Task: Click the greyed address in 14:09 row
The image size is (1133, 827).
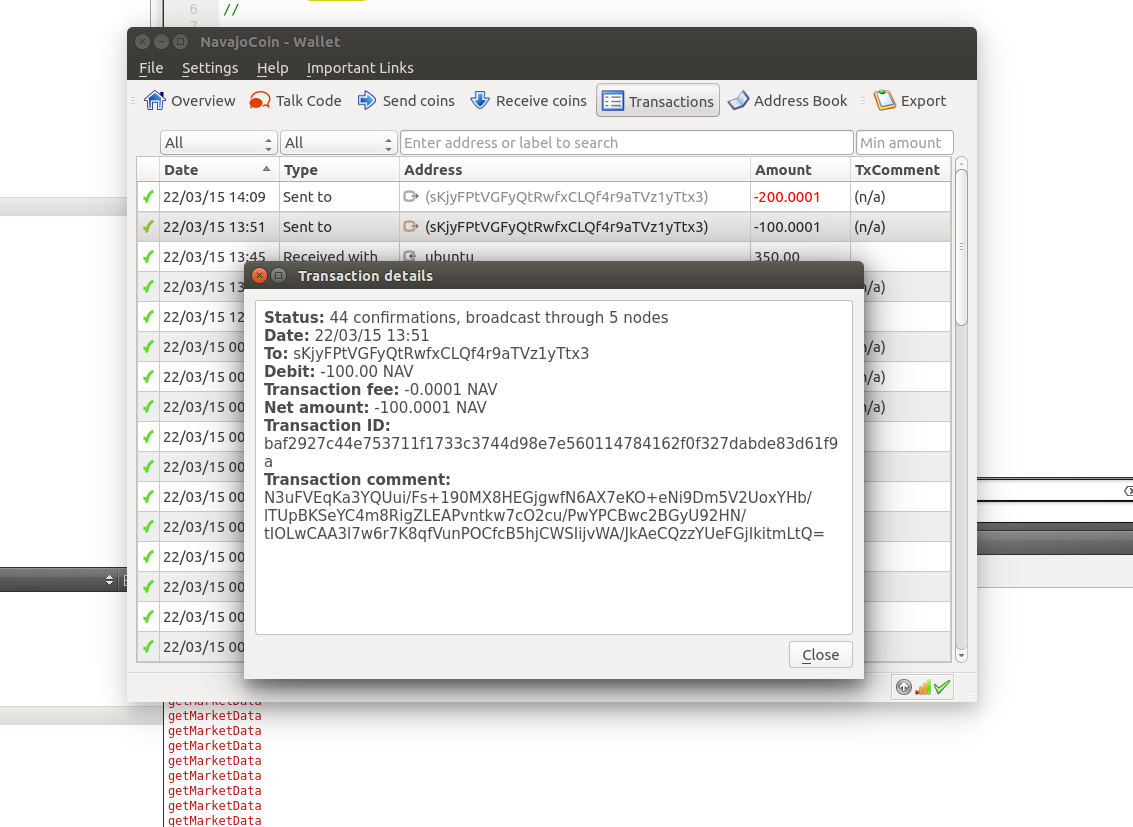Action: pos(566,196)
